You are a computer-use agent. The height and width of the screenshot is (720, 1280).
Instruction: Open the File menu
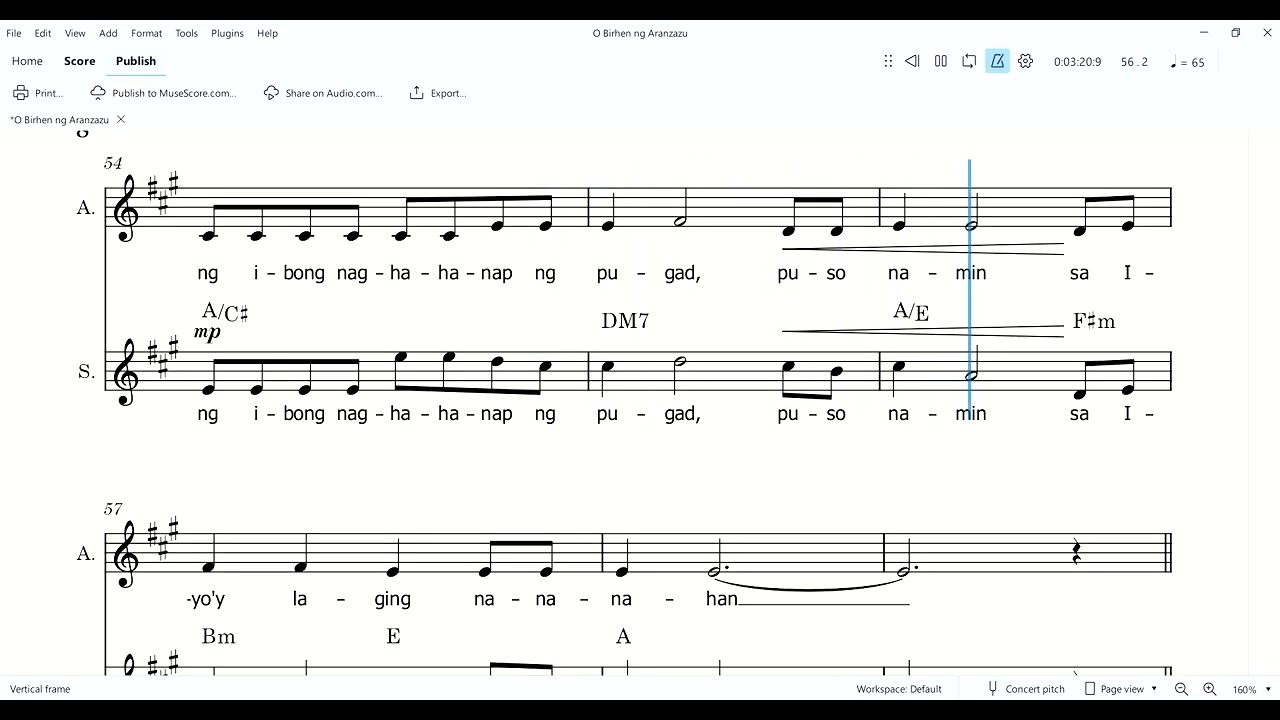[x=14, y=33]
